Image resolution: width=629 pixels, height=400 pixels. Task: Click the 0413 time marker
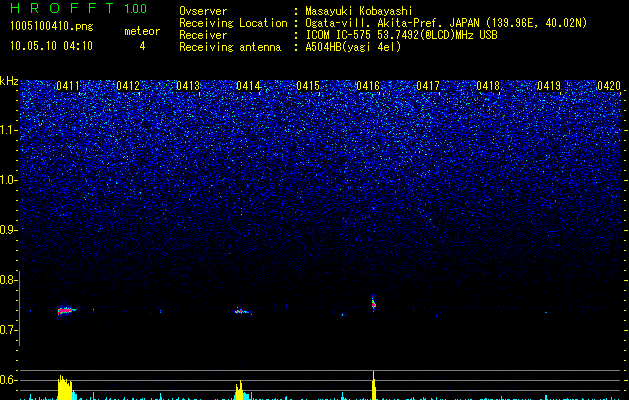[188, 86]
